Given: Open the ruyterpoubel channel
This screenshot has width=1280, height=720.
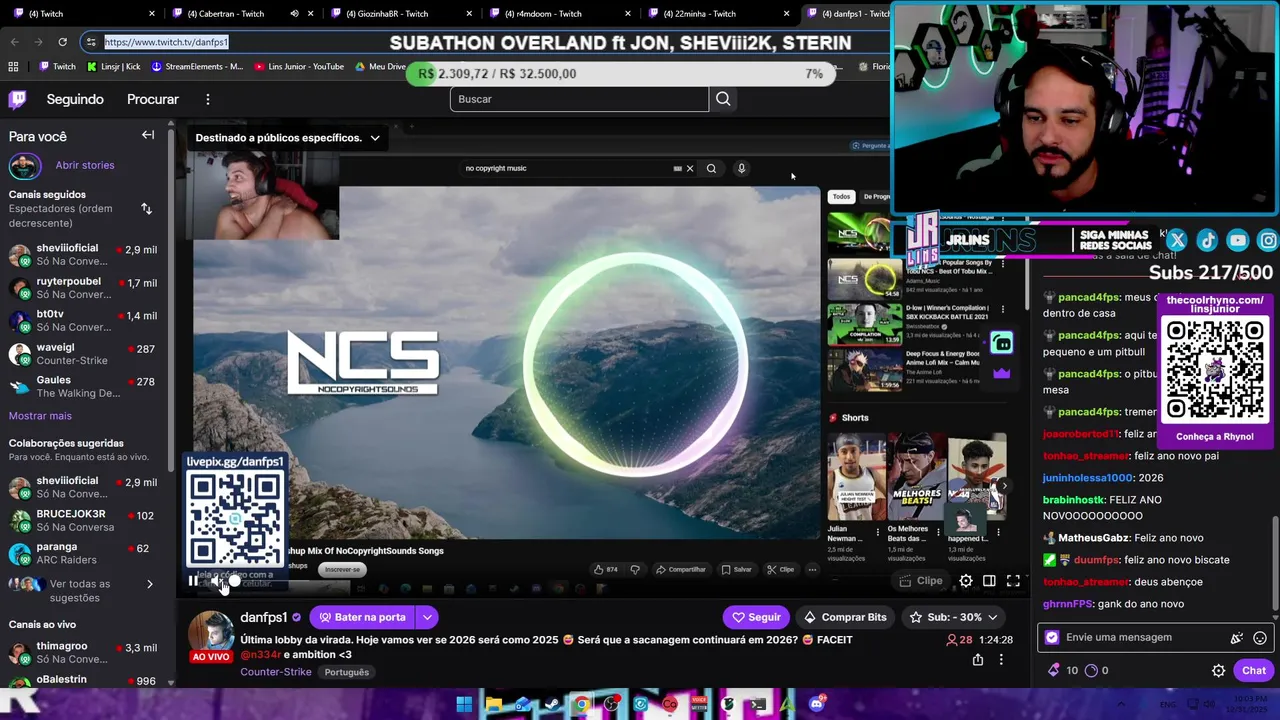Looking at the screenshot, I should [x=87, y=288].
